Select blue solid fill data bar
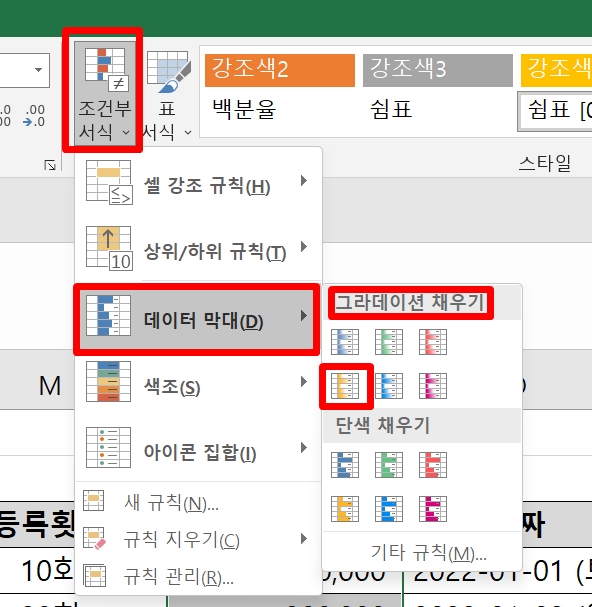The width and height of the screenshot is (592, 607). point(345,465)
